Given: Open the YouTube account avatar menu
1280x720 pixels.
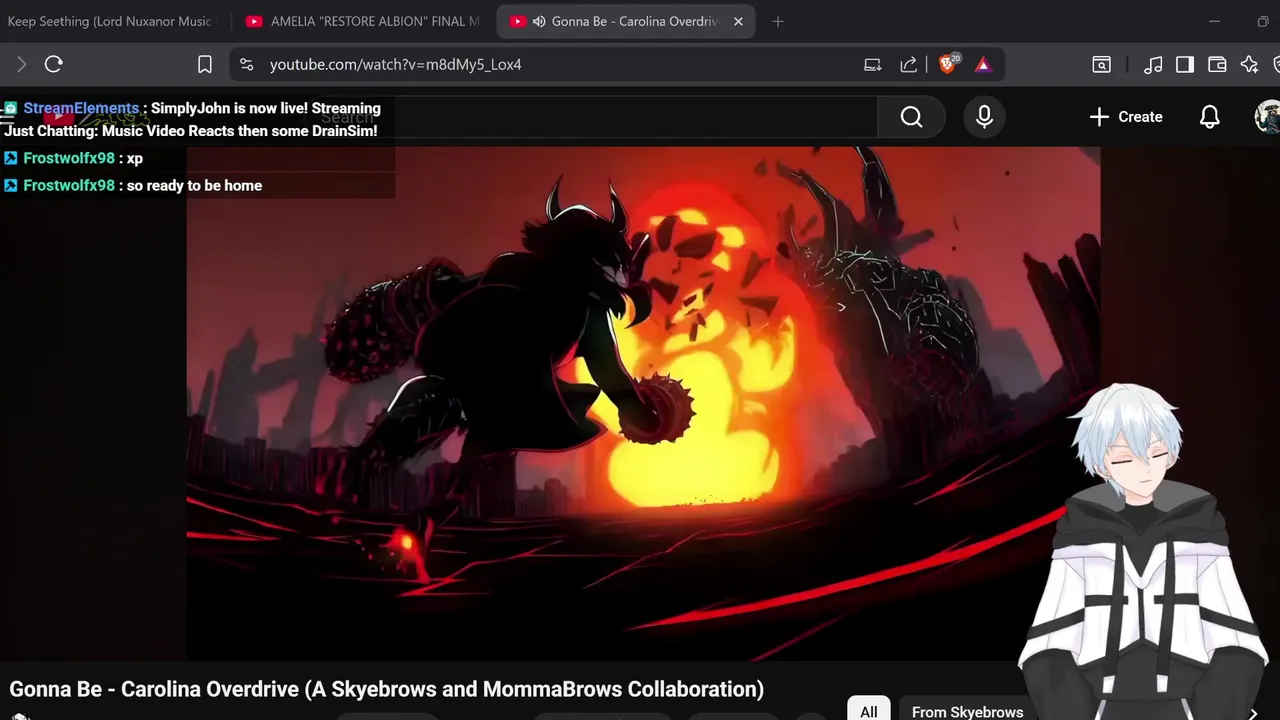Looking at the screenshot, I should 1268,117.
